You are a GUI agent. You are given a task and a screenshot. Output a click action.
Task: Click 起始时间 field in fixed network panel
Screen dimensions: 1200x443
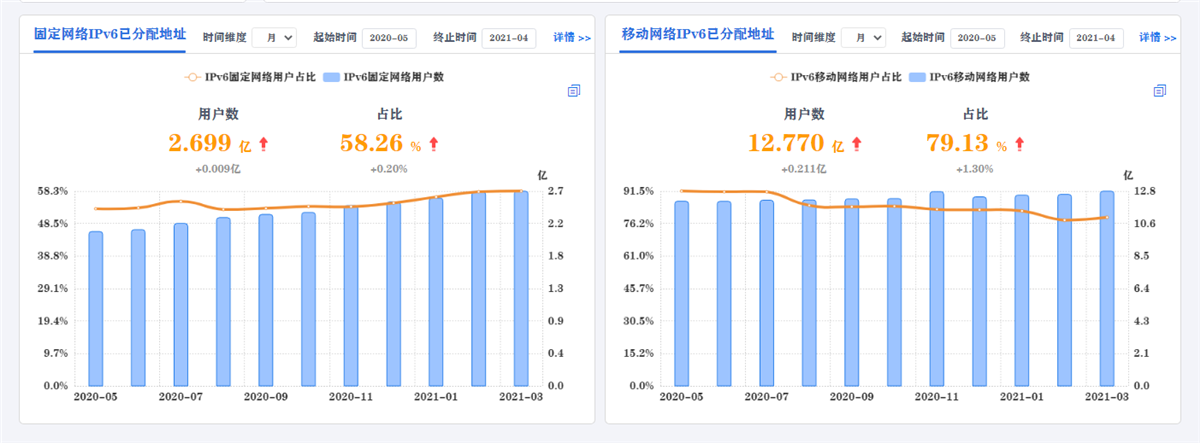pos(390,37)
